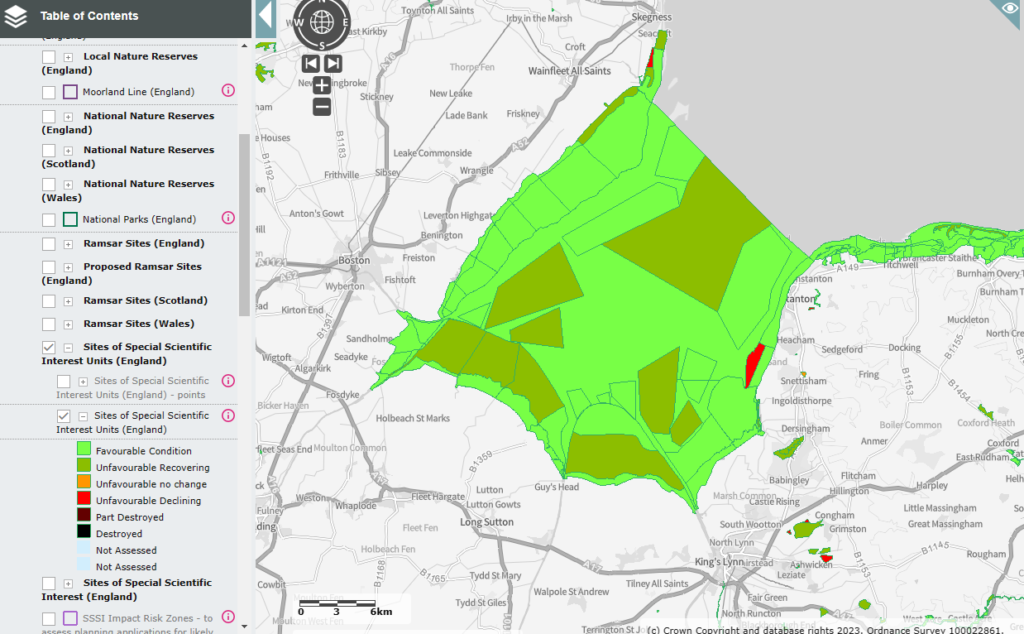Click the Unfavourable Declining red swatch

84,501
